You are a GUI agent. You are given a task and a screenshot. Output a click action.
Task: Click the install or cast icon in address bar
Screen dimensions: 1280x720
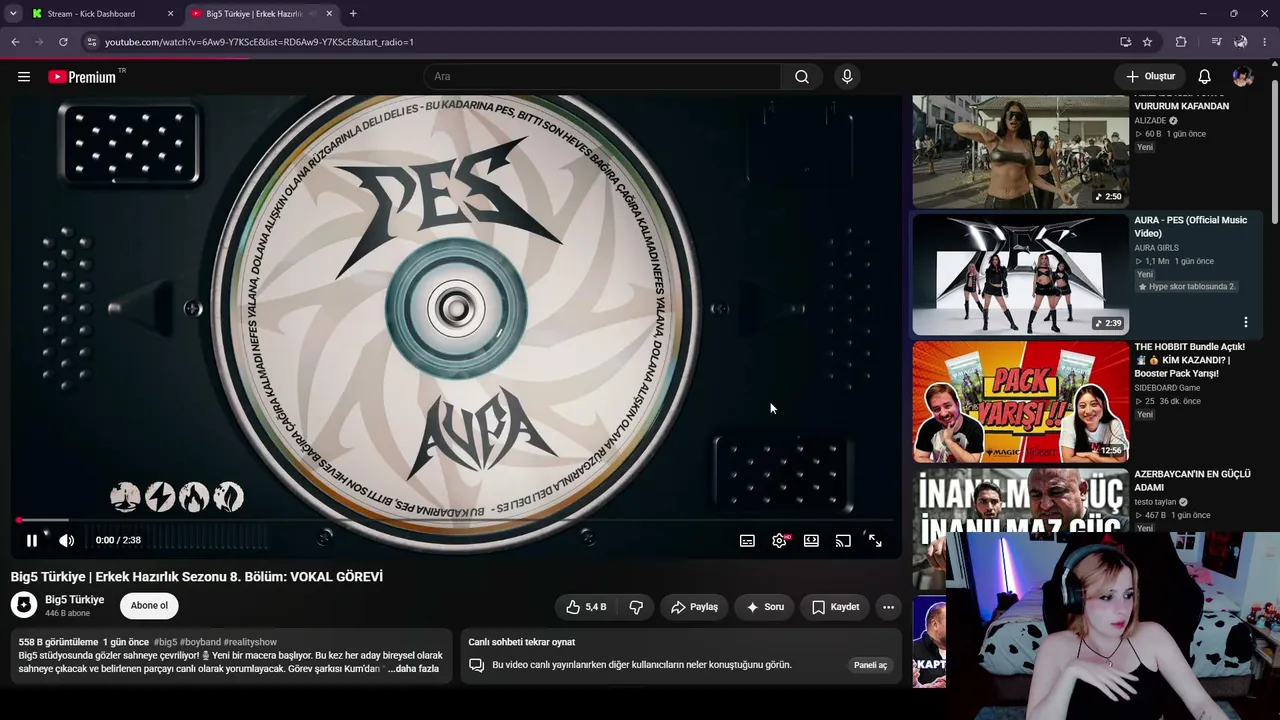coord(1125,42)
